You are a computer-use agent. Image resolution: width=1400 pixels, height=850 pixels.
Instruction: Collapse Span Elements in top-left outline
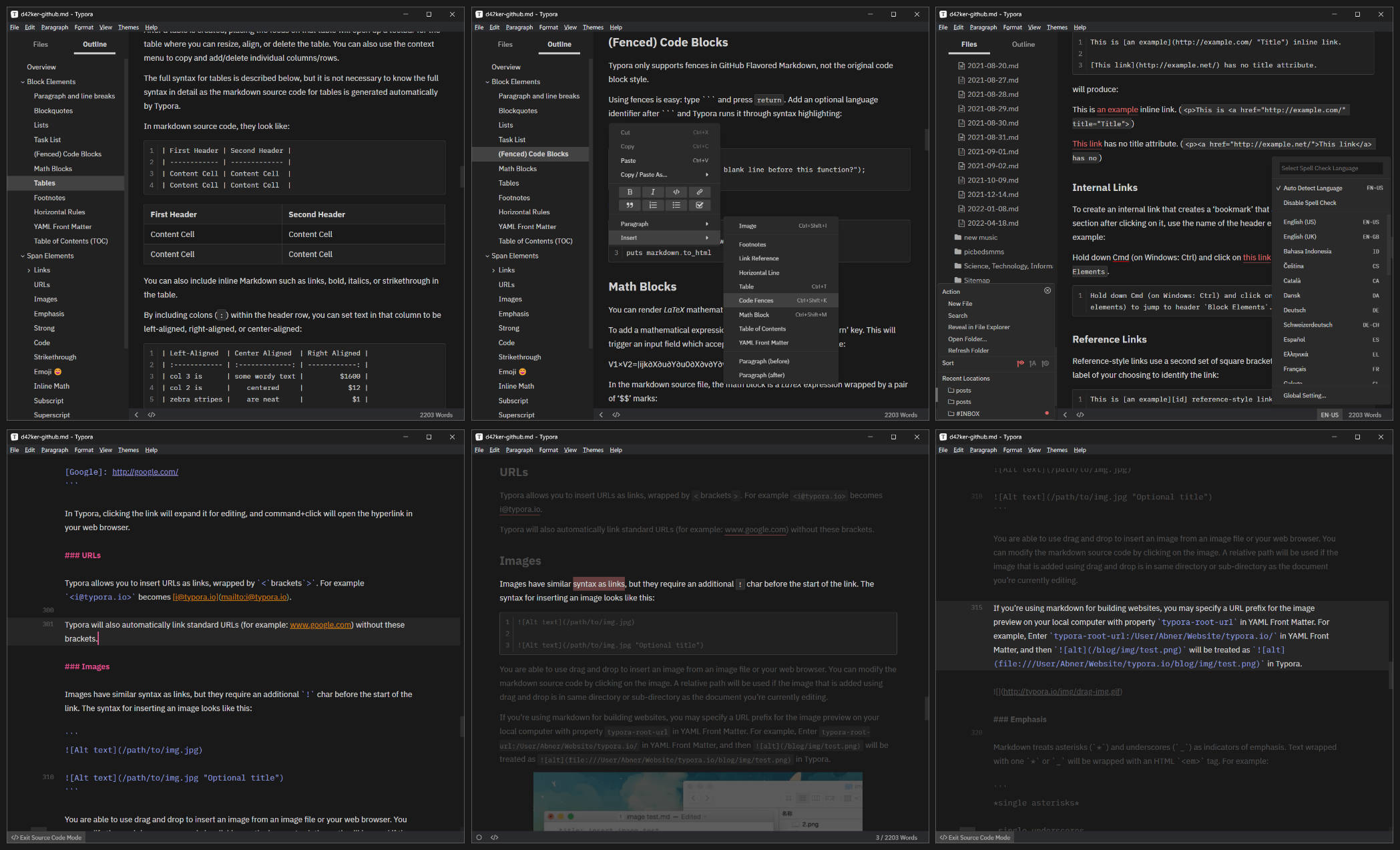coord(22,256)
